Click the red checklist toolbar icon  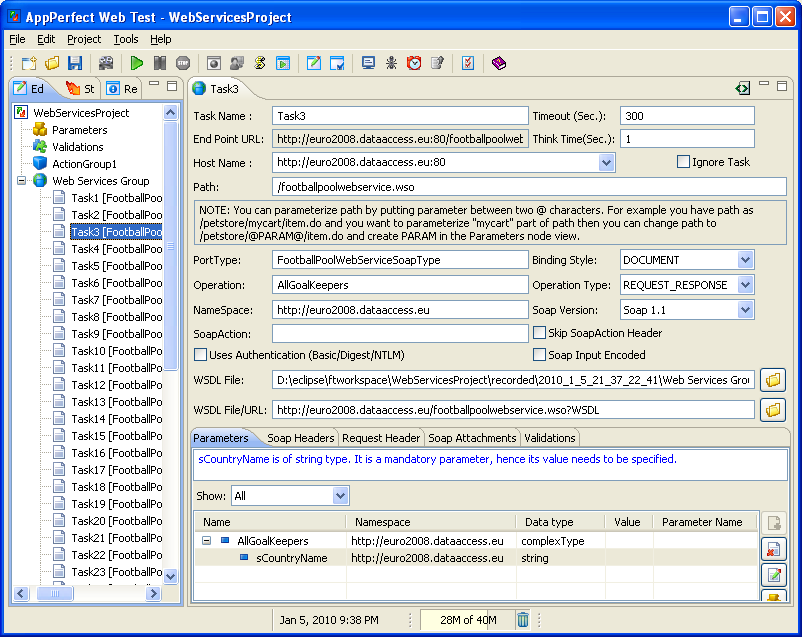468,63
